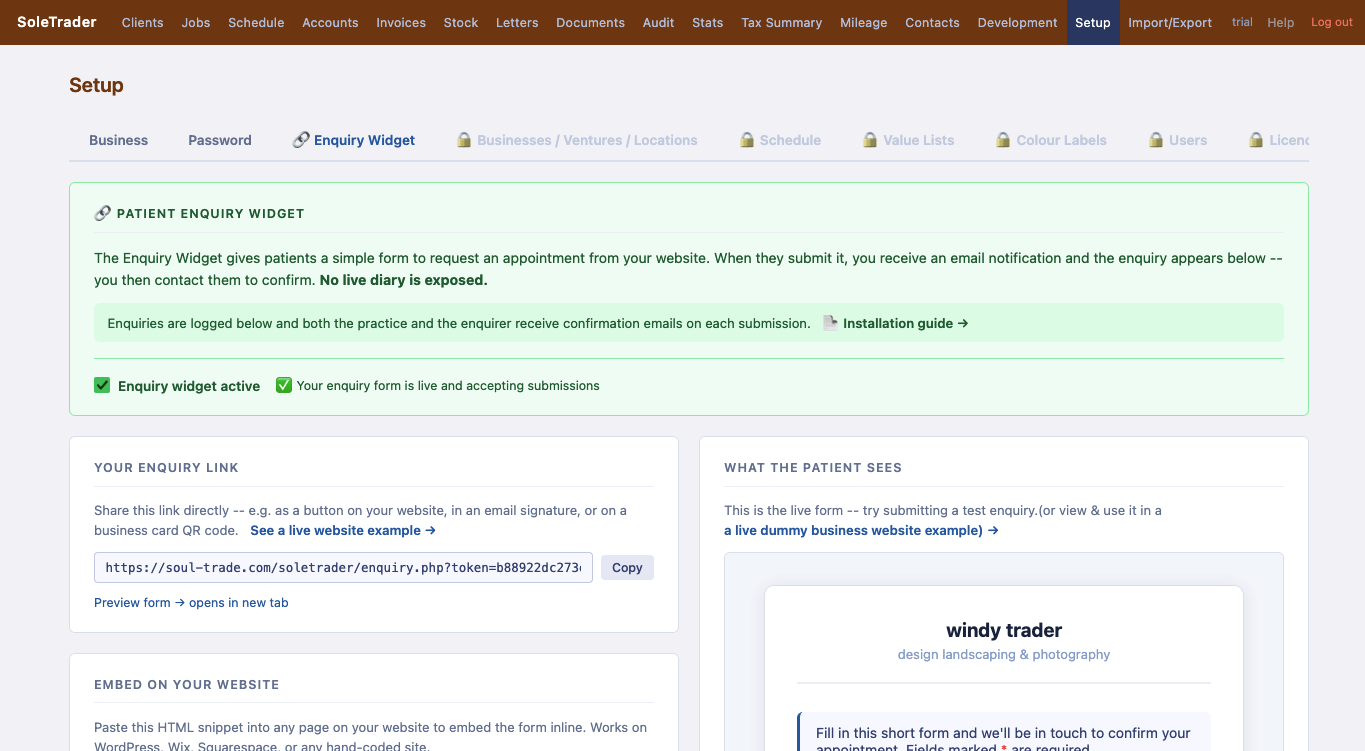The image size is (1365, 751).
Task: Click the padlock icon before Schedule tab
Action: [x=747, y=140]
